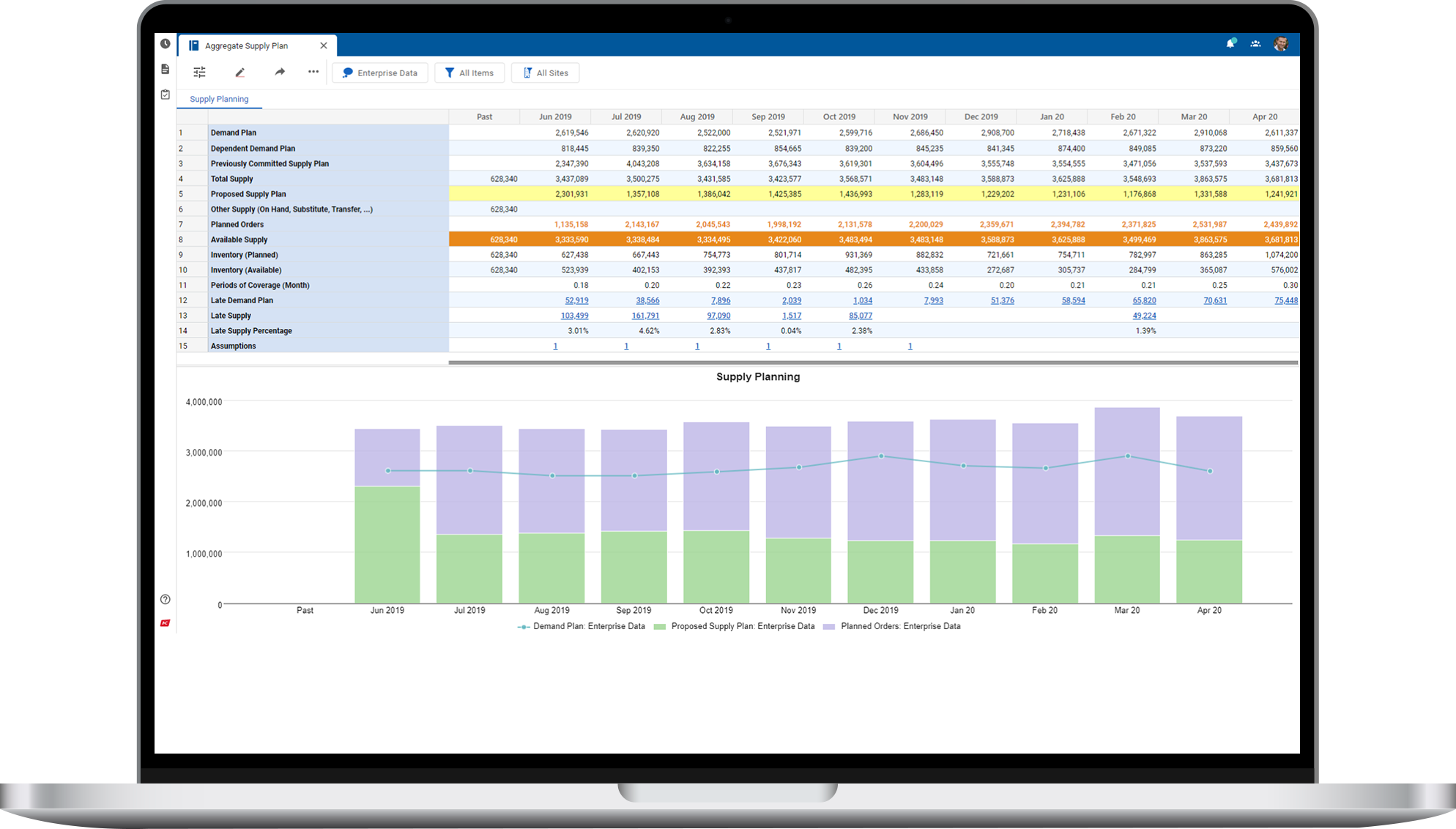Screen dimensions: 1456x829
Task: Open recent history via the clock icon
Action: click(165, 43)
